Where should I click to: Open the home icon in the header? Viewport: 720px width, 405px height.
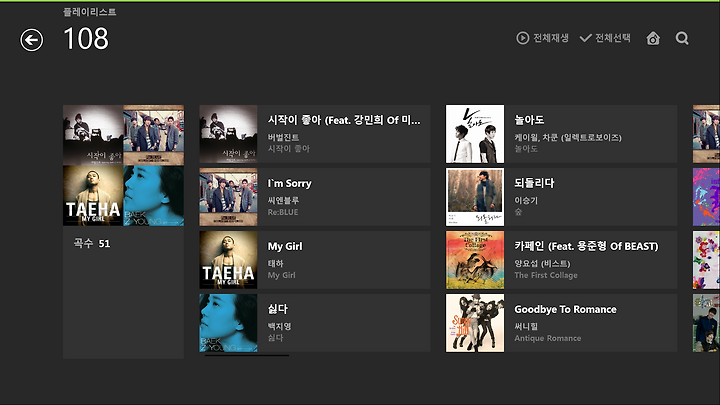(x=653, y=38)
